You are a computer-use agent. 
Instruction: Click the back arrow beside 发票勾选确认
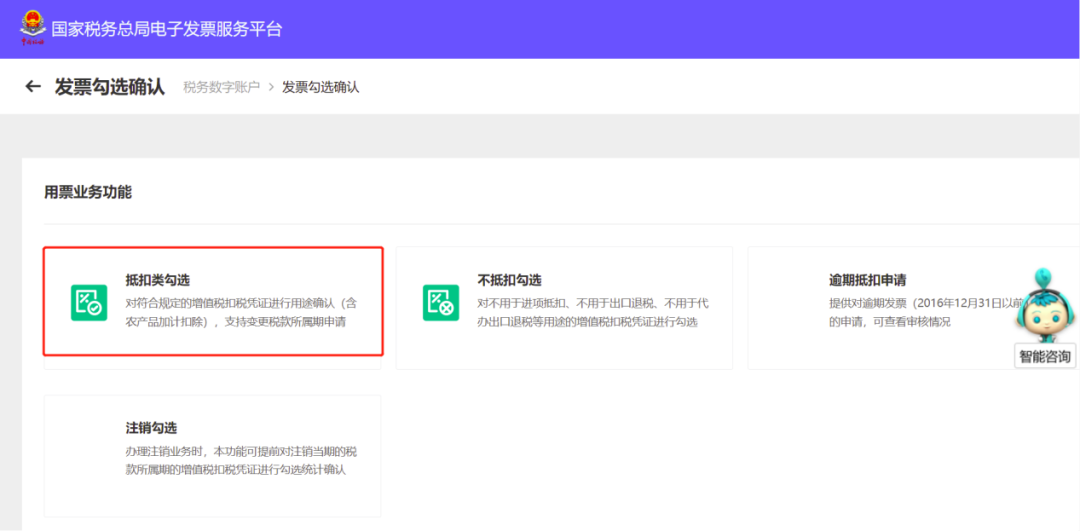point(33,87)
